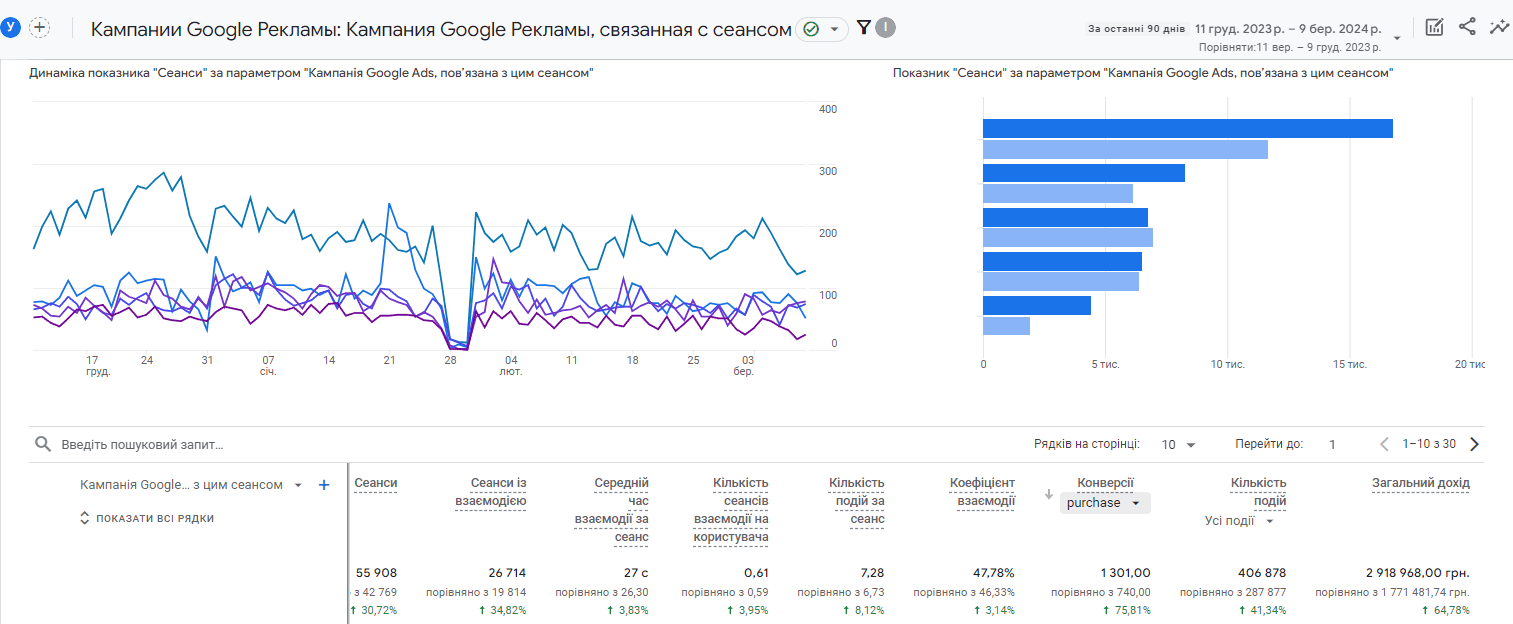Sort by the 'Кількість подій' column header

tap(1258, 492)
